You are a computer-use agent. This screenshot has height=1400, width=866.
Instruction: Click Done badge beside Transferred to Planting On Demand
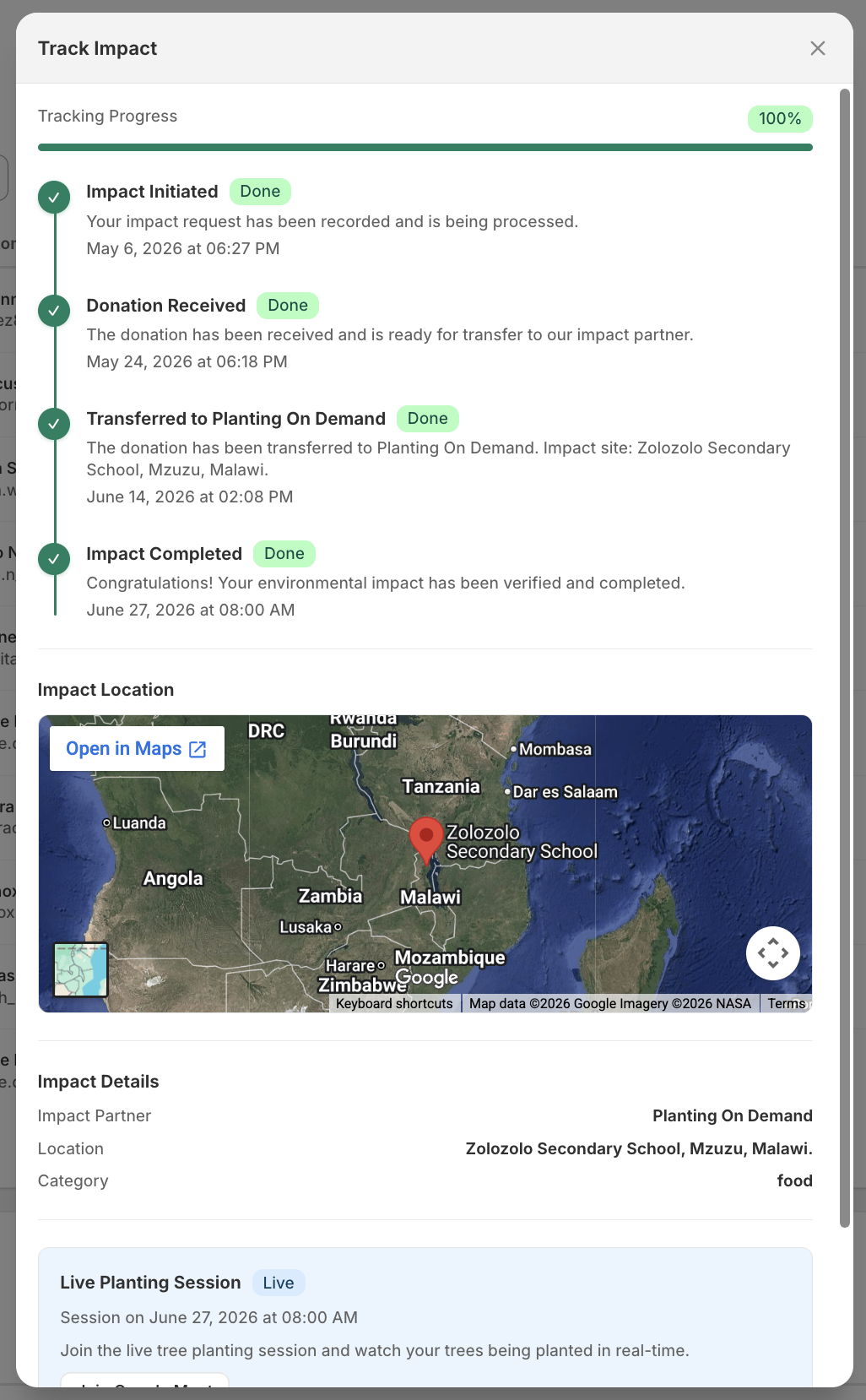click(428, 419)
